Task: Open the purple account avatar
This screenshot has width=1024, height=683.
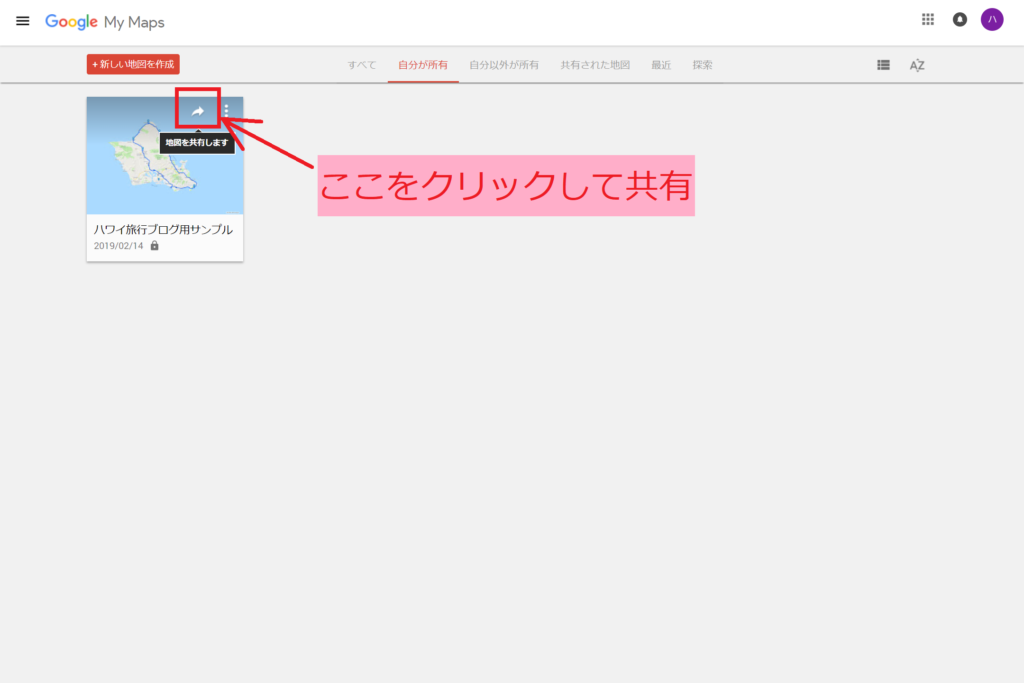Action: coord(991,20)
